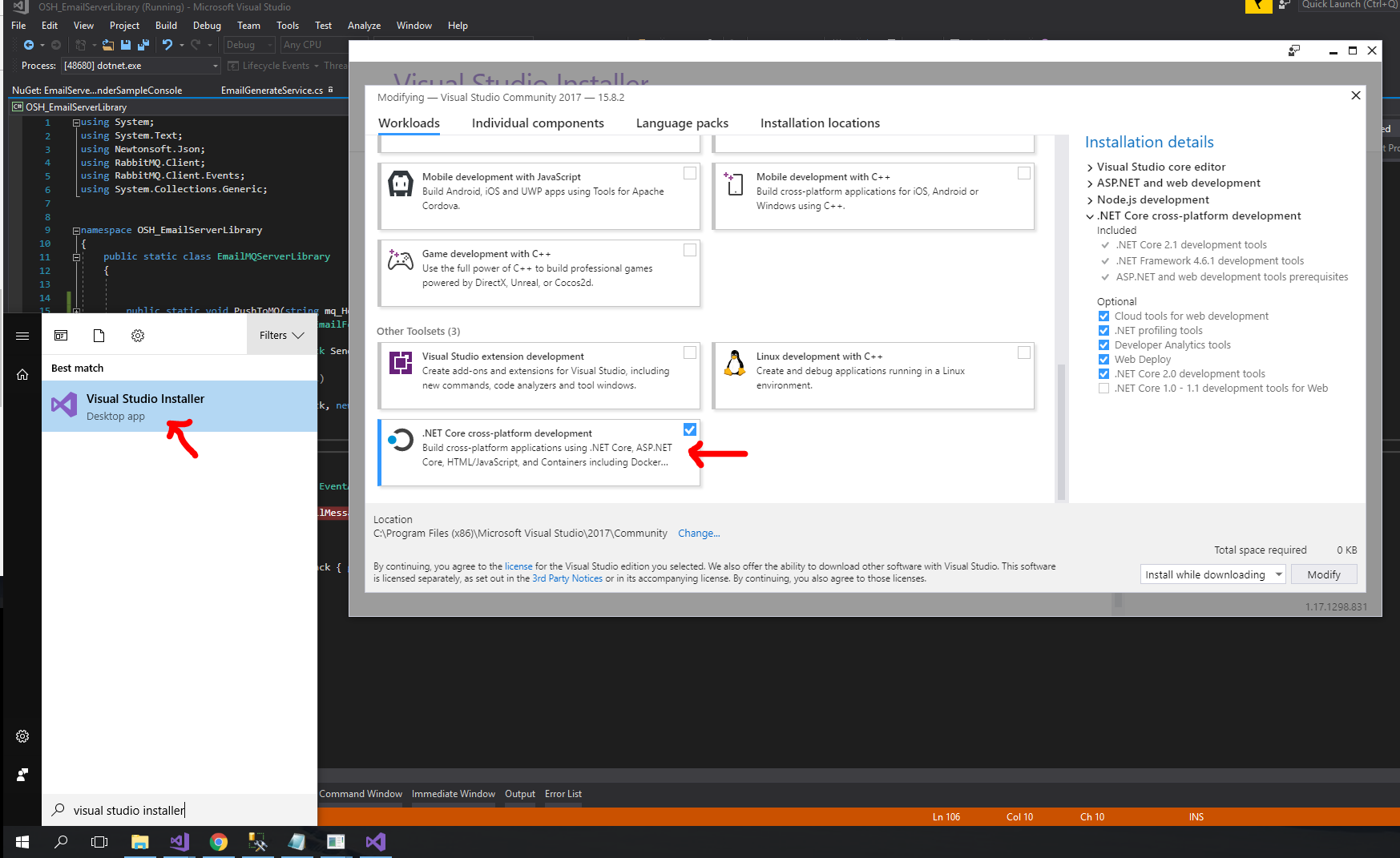Check Mobile development with C++ workload
This screenshot has height=858, width=1400.
pyautogui.click(x=1024, y=173)
